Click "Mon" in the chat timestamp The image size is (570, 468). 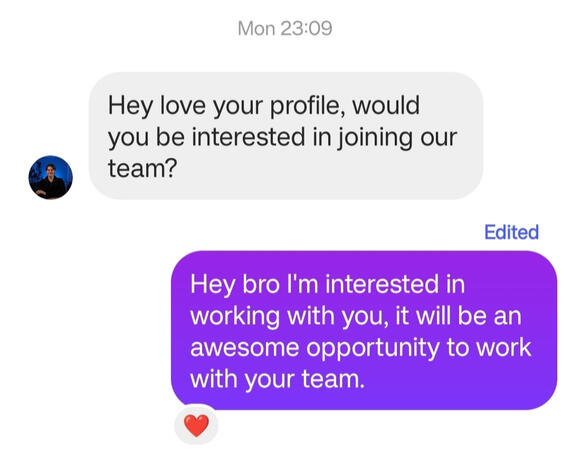(x=256, y=28)
